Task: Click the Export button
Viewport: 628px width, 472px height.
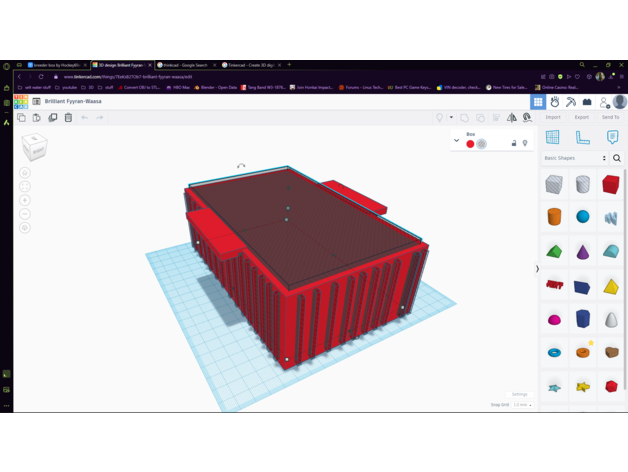Action: tap(581, 117)
